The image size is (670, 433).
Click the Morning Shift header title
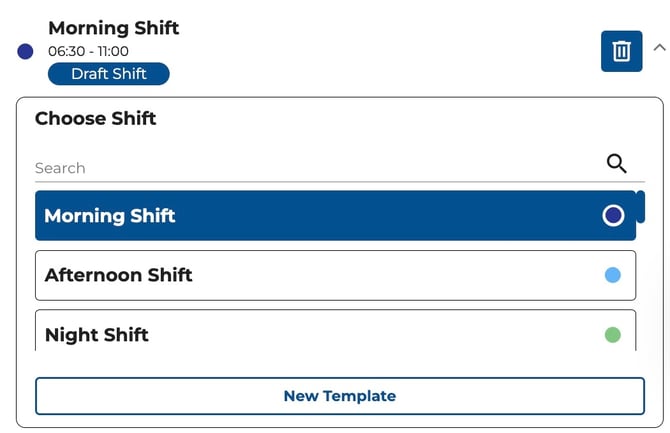[114, 28]
